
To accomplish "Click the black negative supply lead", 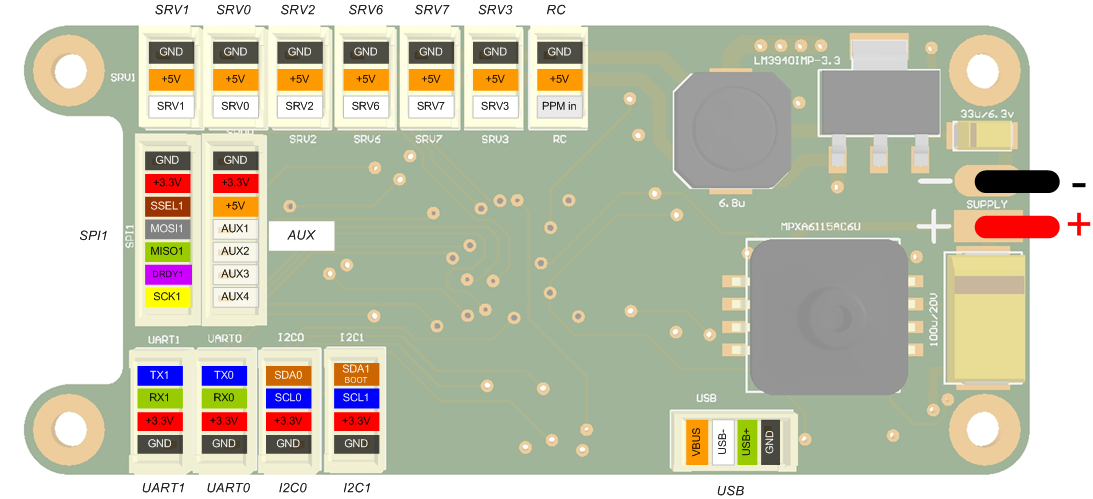I will click(x=1017, y=181).
